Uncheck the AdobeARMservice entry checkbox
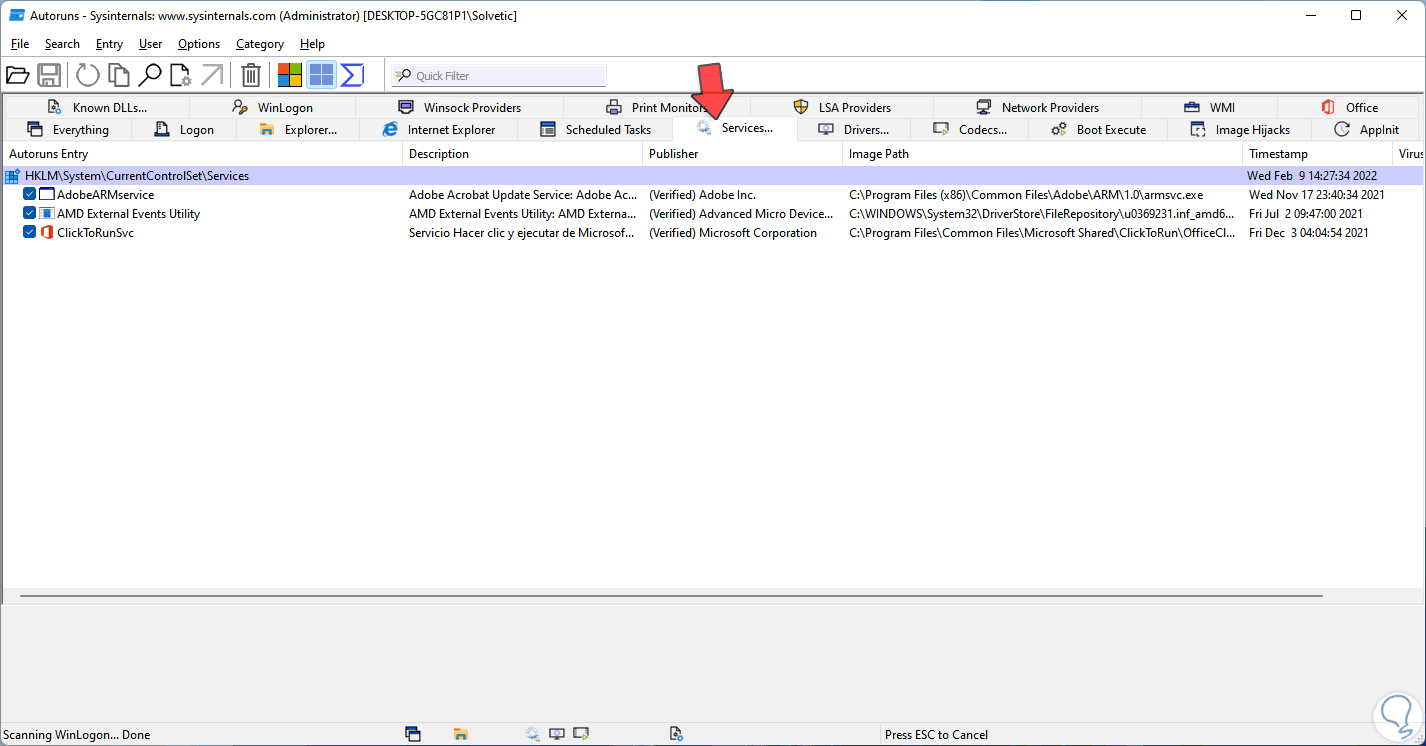 [30, 195]
